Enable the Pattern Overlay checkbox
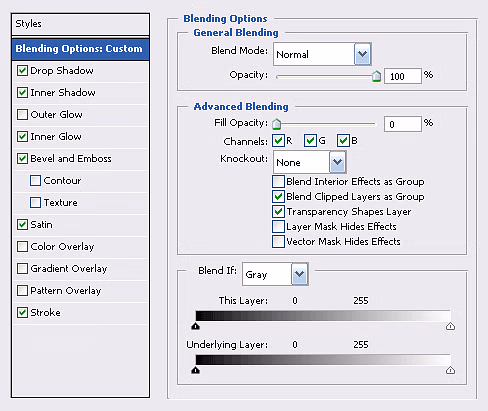The width and height of the screenshot is (488, 411). coord(22,291)
